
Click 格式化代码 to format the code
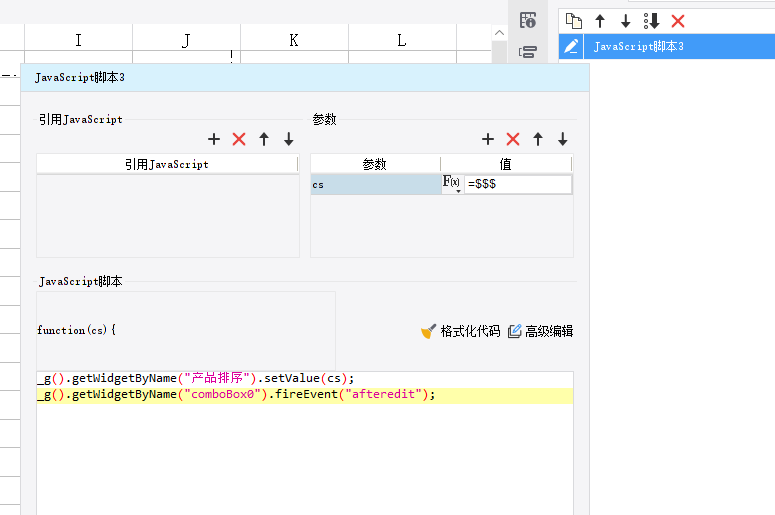coord(461,331)
